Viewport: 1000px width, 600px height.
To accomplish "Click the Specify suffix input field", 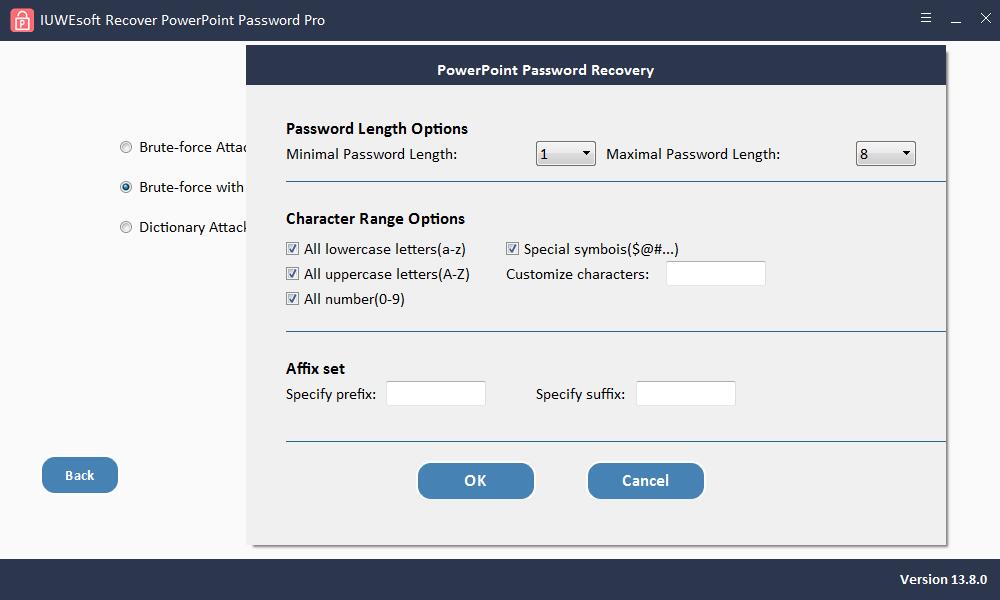I will (686, 393).
